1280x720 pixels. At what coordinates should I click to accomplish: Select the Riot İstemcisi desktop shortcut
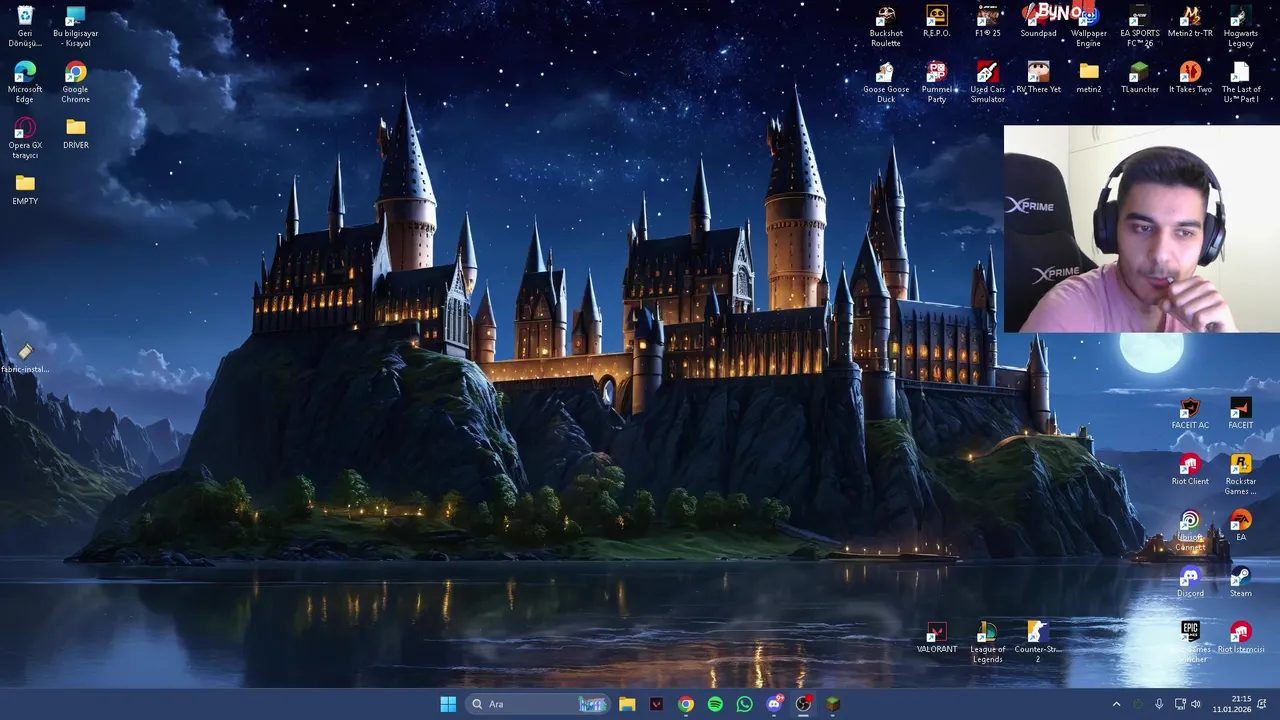[1240, 638]
